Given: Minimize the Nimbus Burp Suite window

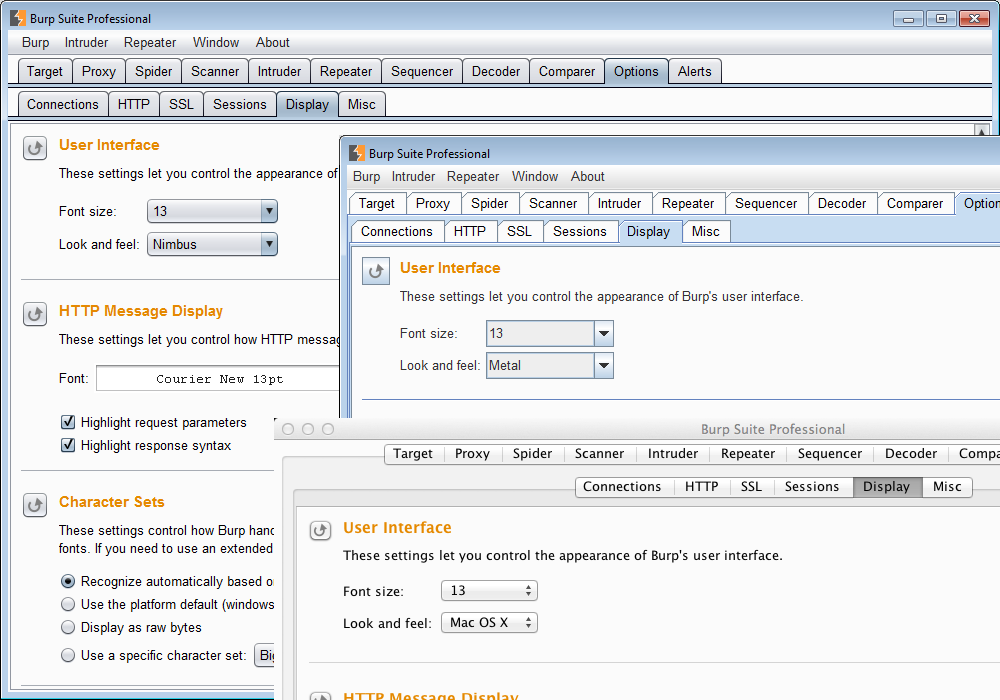Looking at the screenshot, I should pyautogui.click(x=908, y=18).
